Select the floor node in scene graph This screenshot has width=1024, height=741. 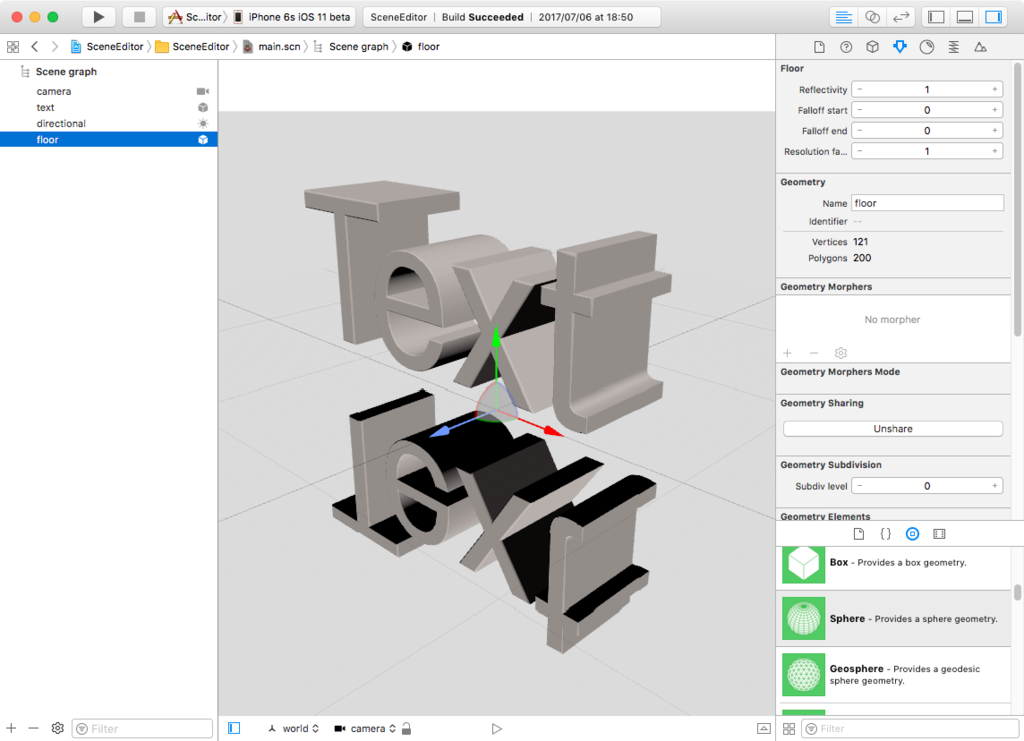click(108, 140)
